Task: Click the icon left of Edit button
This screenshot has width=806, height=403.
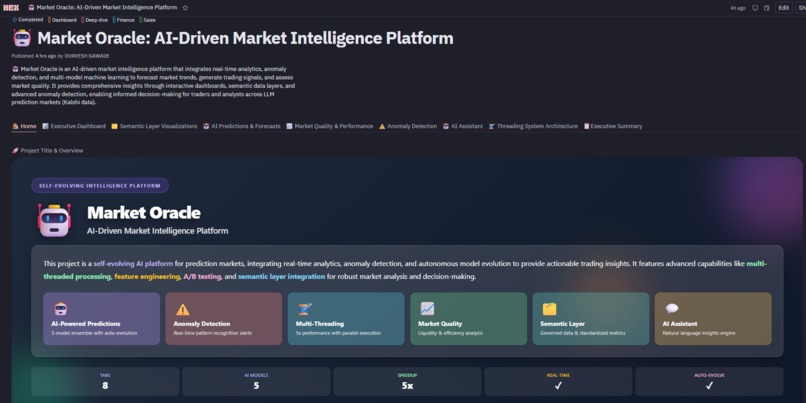Action: (766, 8)
